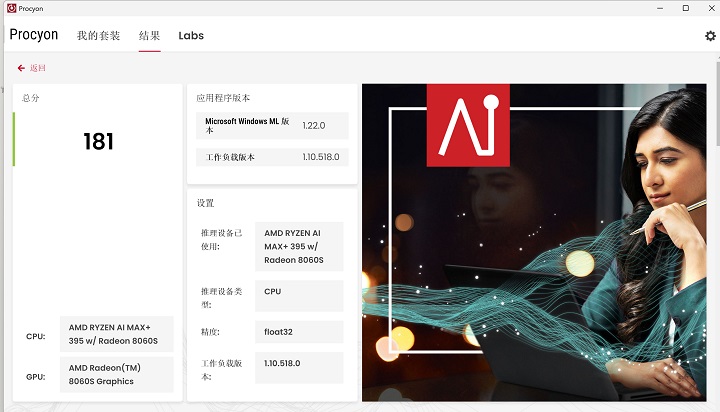720x412 pixels.
Task: Close the Procyon window
Action: [x=711, y=8]
